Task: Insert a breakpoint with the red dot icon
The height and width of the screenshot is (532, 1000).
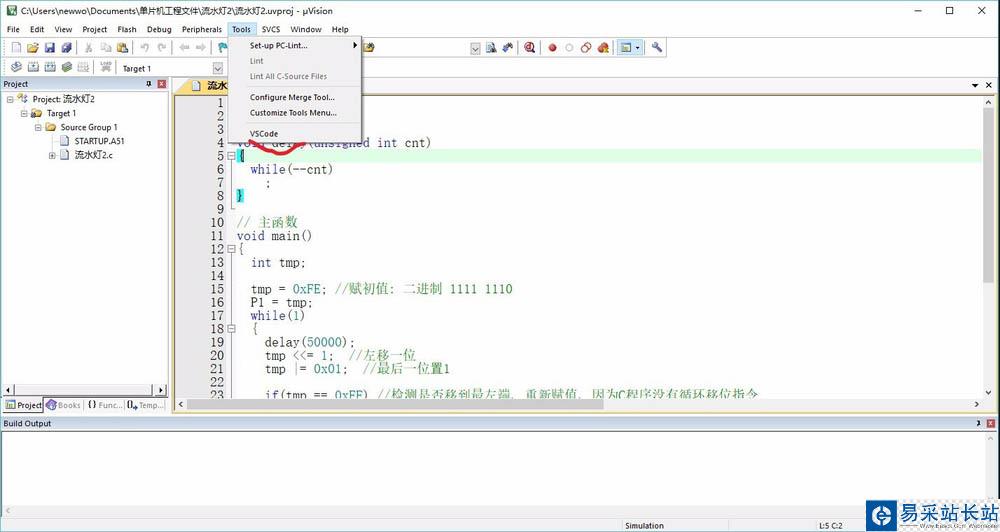Action: pos(552,48)
